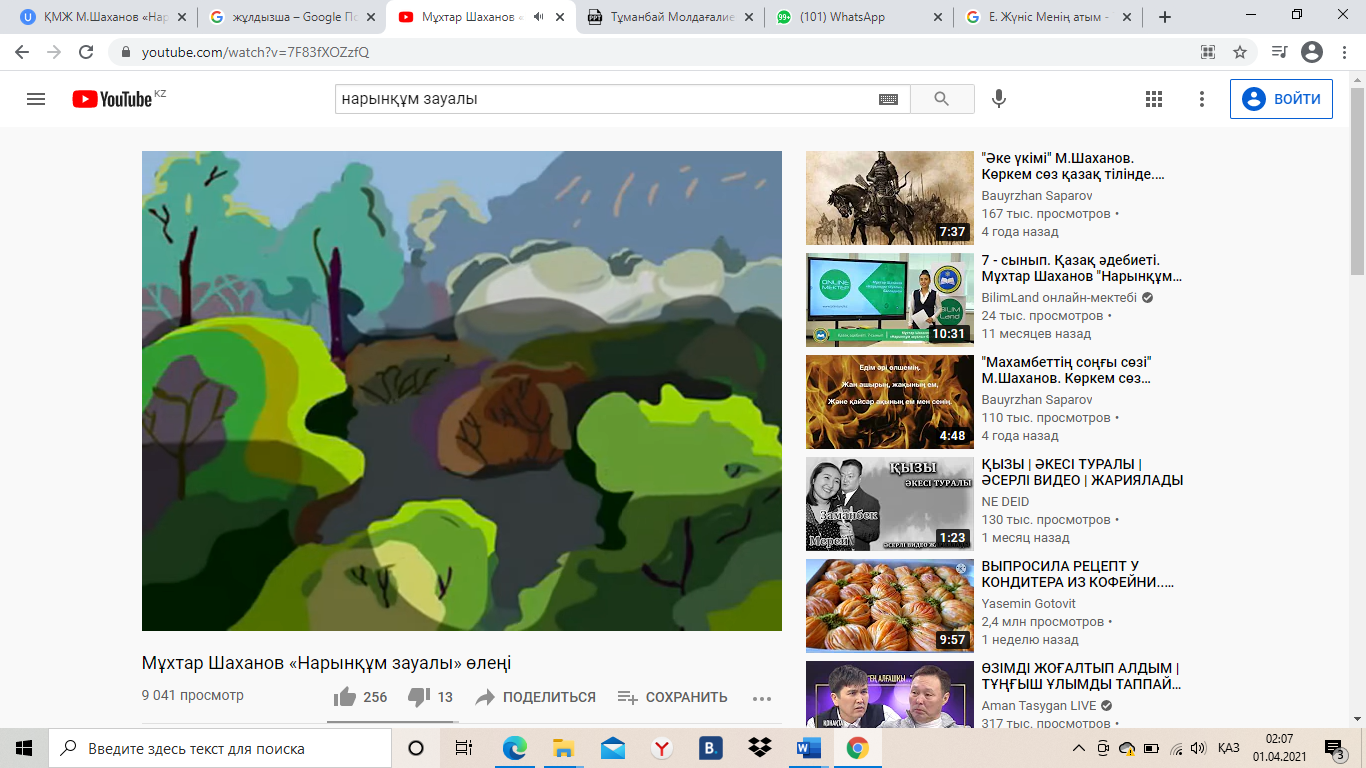Open the BilimLand онлайн-мектебі channel link
The width and height of the screenshot is (1366, 768).
point(1059,298)
